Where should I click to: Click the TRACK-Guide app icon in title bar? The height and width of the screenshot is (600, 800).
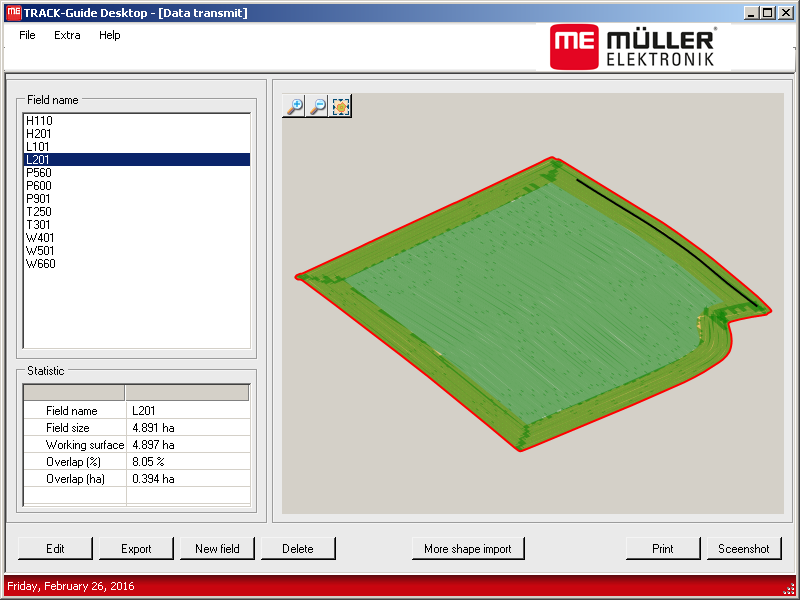pos(13,13)
